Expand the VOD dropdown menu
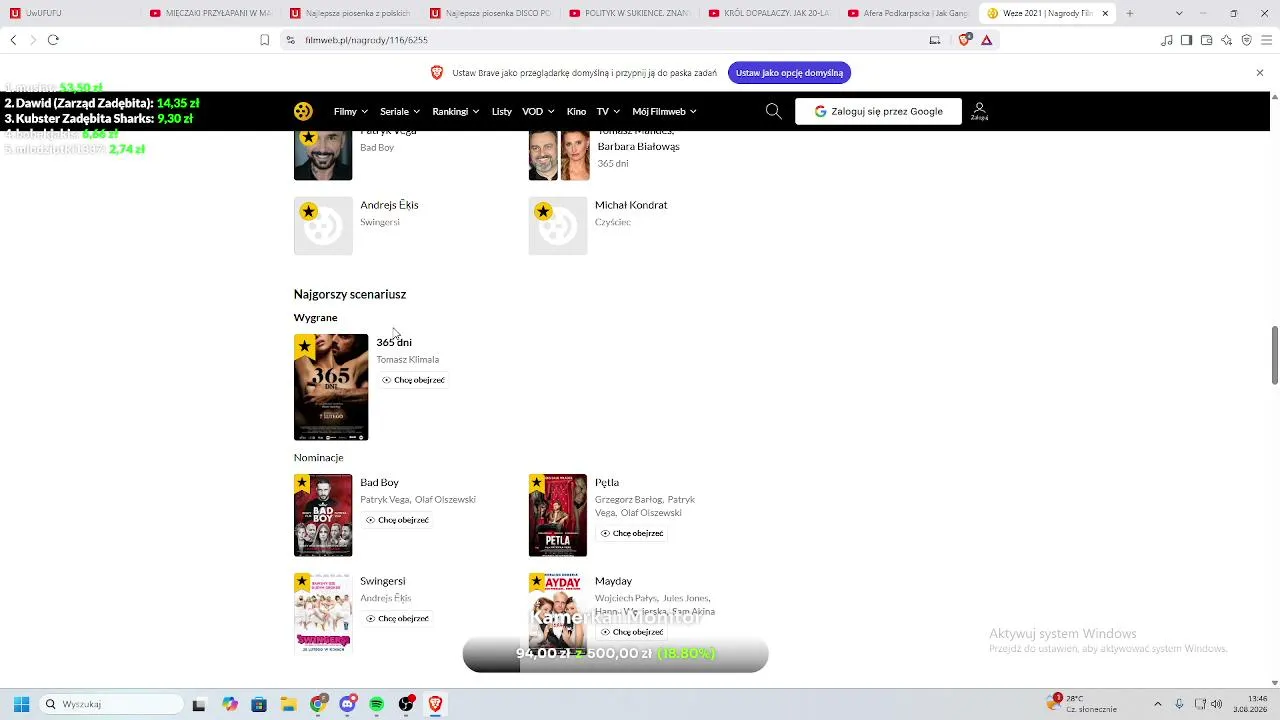 [538, 111]
